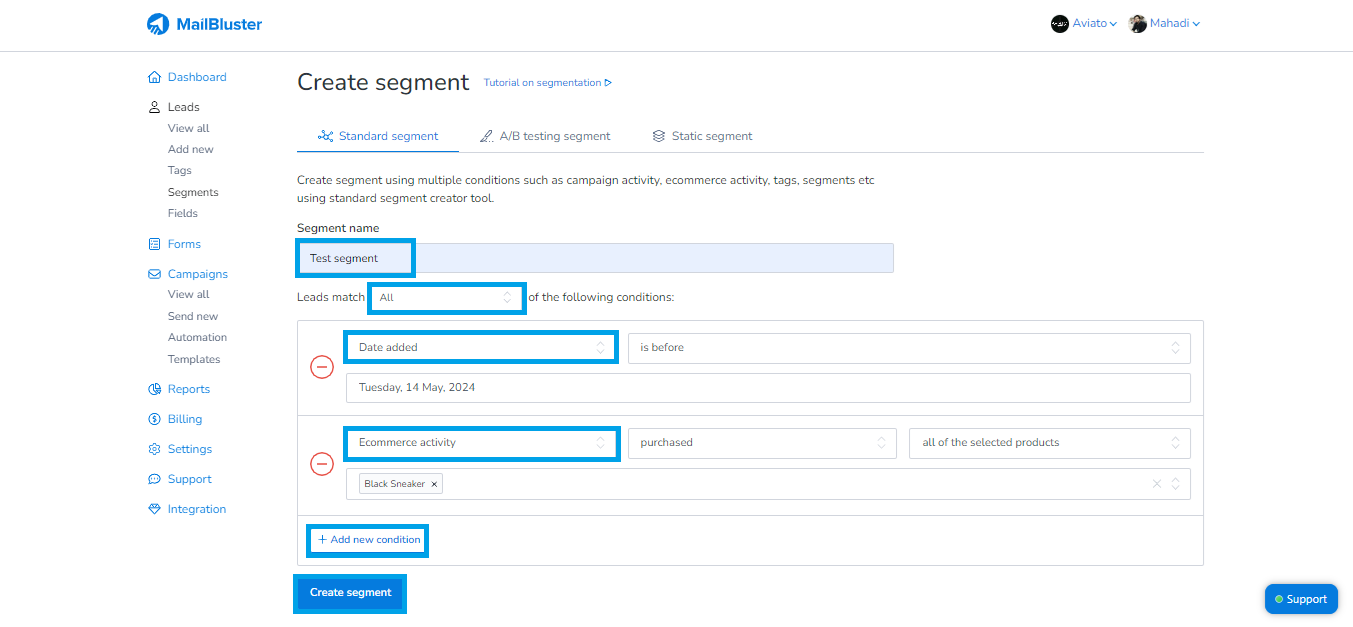1353x627 pixels.
Task: Open Settings from the sidebar gear icon
Action: pos(156,449)
